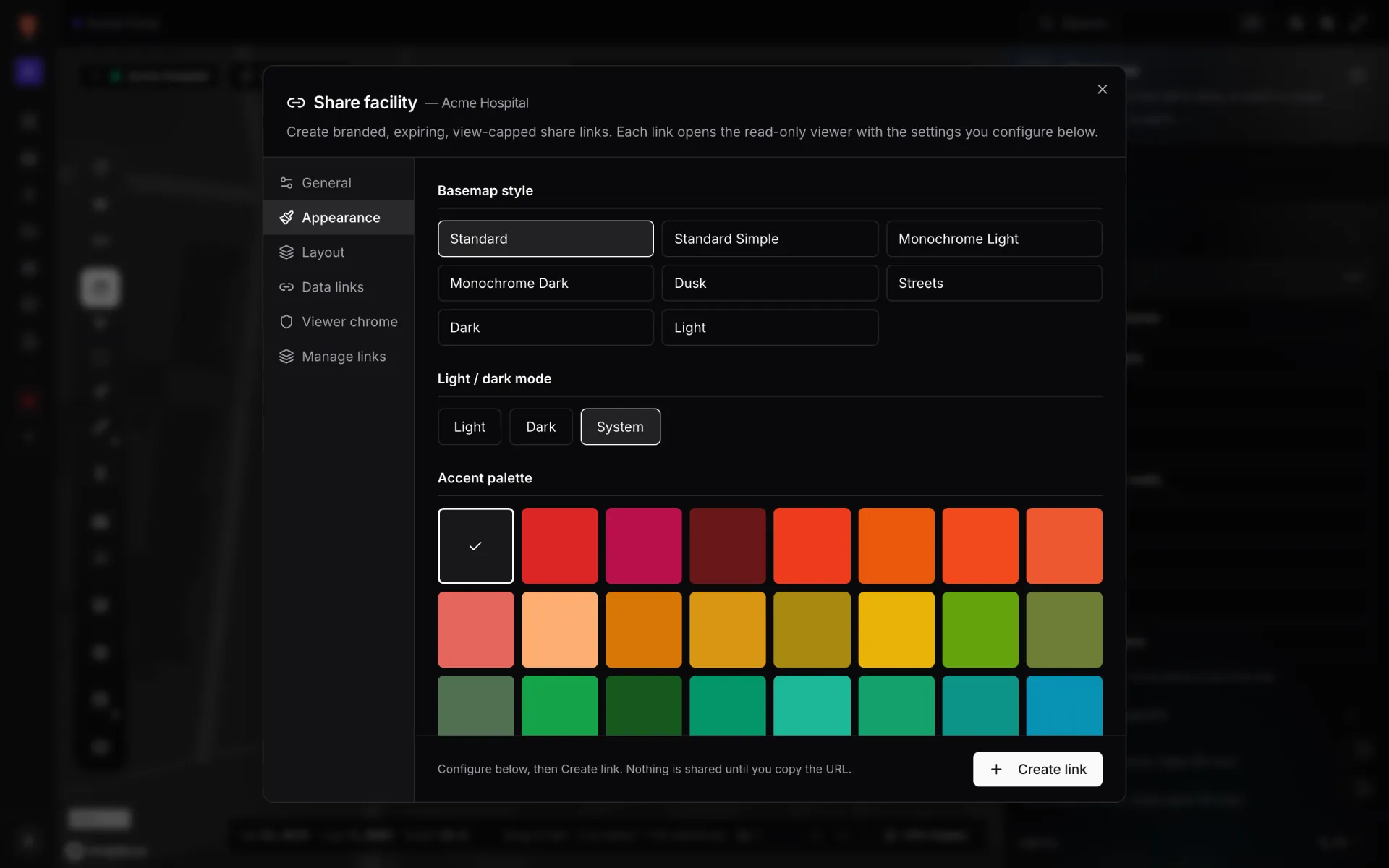Click the Data links chain icon
Image resolution: width=1389 pixels, height=868 pixels.
286,287
